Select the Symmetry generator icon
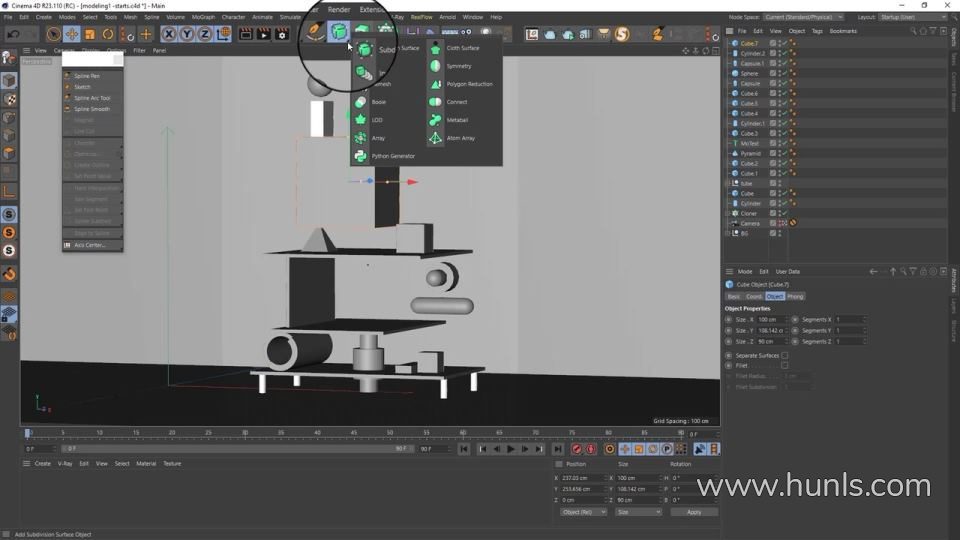Screen dimensions: 960x540 coord(436,66)
